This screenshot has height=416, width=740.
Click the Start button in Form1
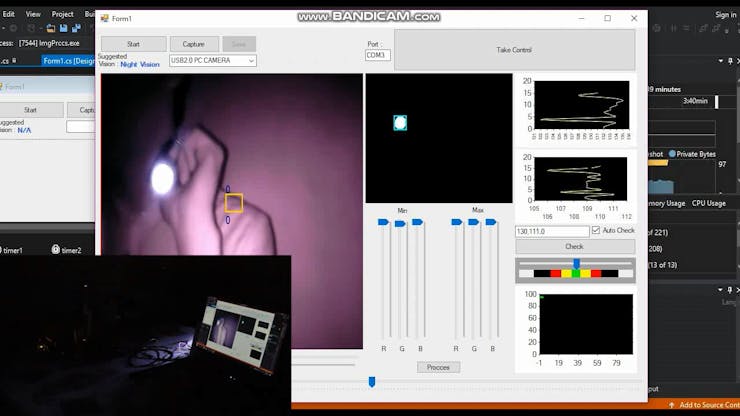click(134, 44)
